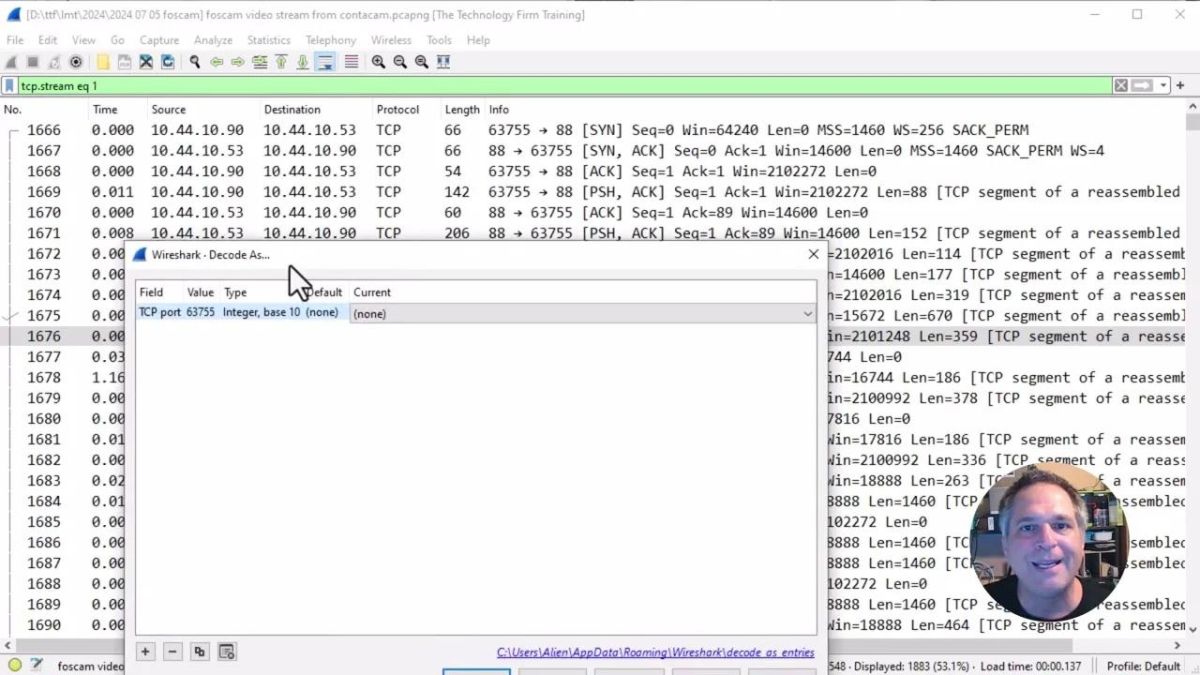
Task: Add new Decode As entry
Action: (145, 652)
